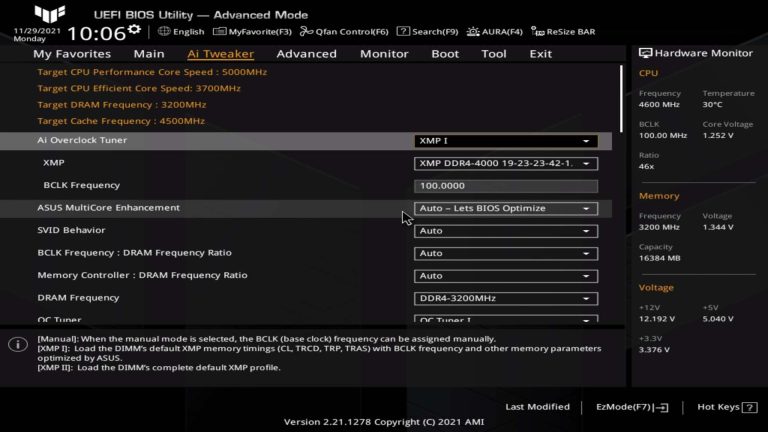768x432 pixels.
Task: Switch to EzMode(F7)
Action: click(632, 407)
